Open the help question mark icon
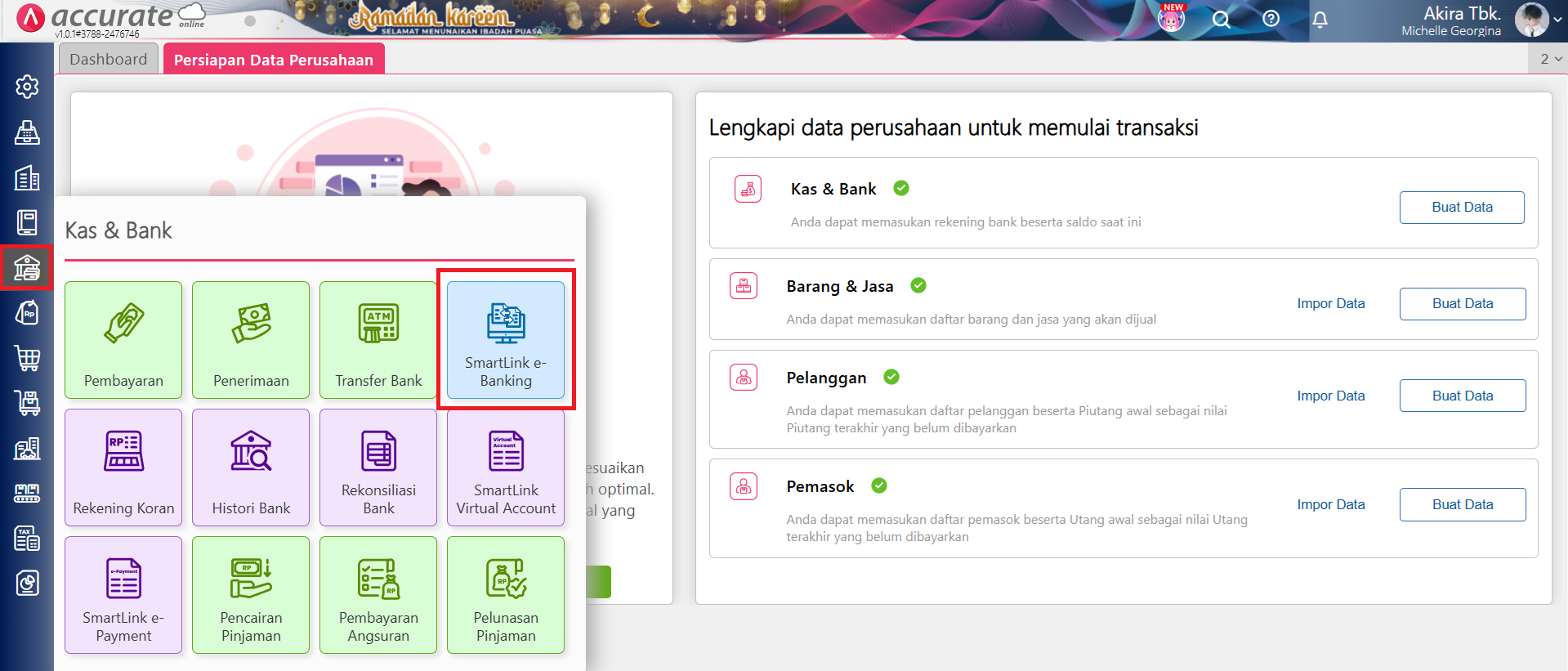 [1271, 19]
